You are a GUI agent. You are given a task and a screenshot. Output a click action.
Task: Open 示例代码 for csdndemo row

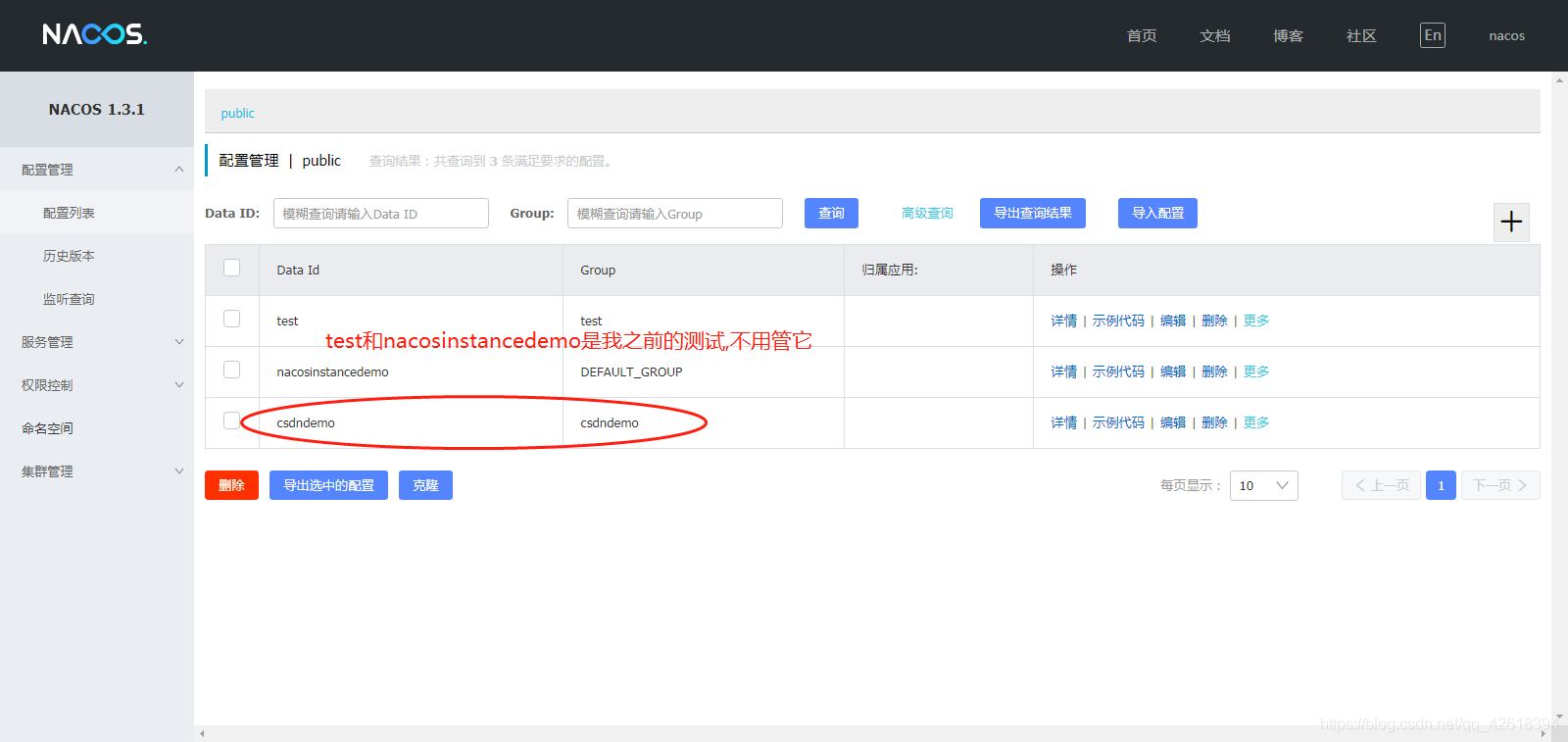click(x=1118, y=422)
